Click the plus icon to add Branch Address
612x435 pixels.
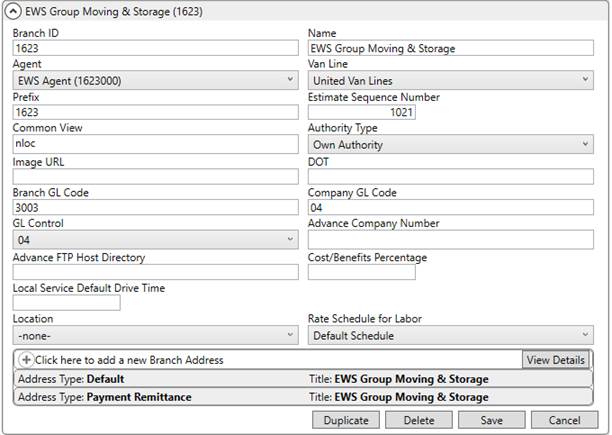pos(26,360)
